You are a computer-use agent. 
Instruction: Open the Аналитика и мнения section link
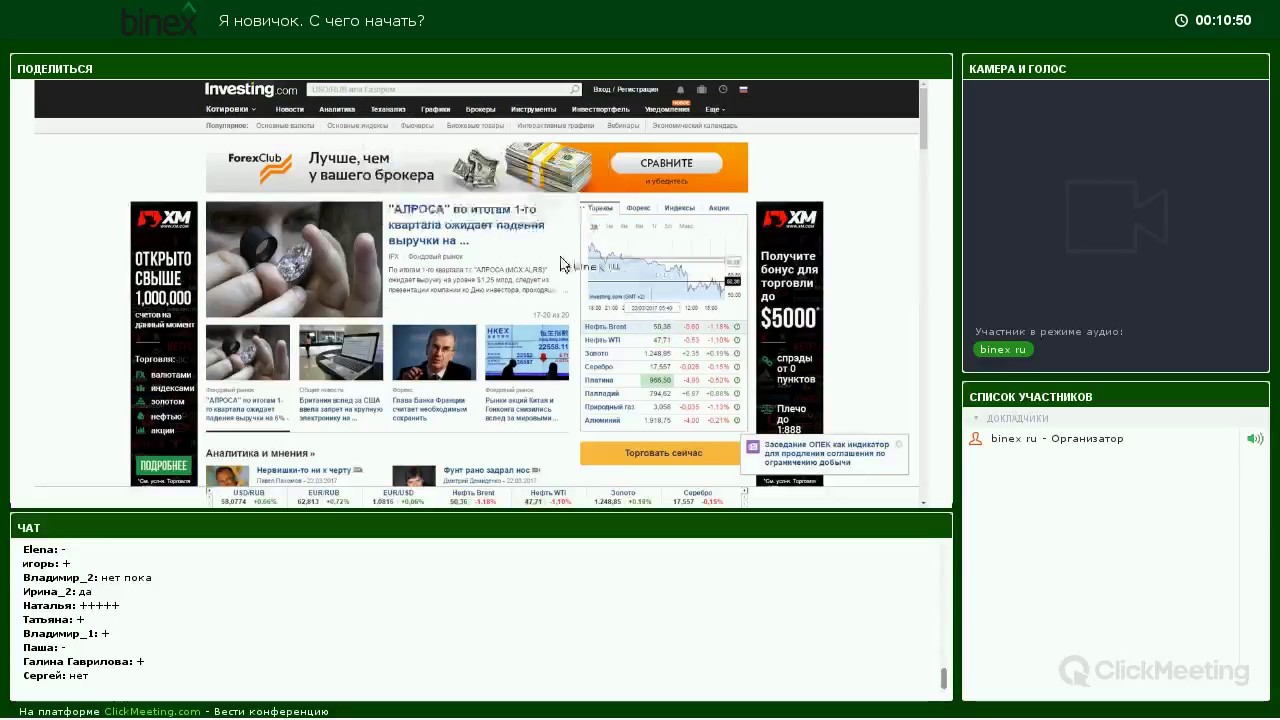[260, 453]
